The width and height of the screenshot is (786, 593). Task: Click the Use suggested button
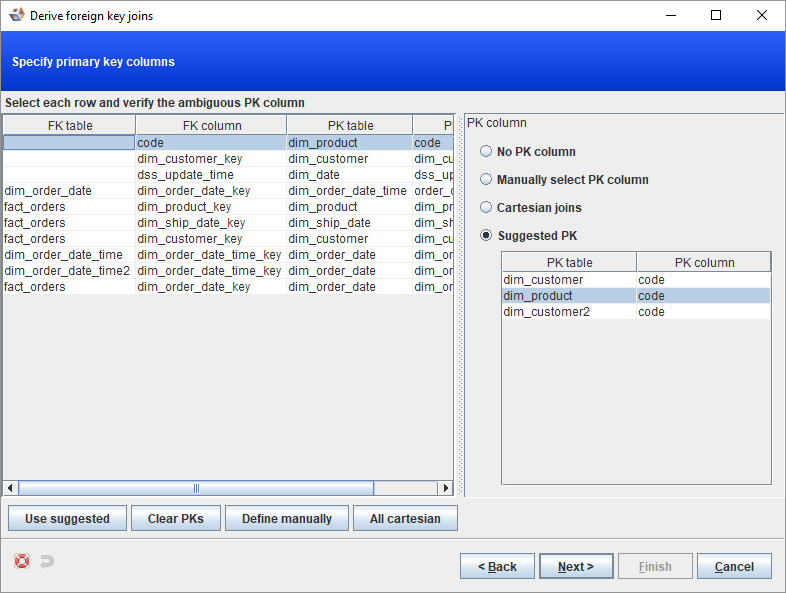click(67, 518)
